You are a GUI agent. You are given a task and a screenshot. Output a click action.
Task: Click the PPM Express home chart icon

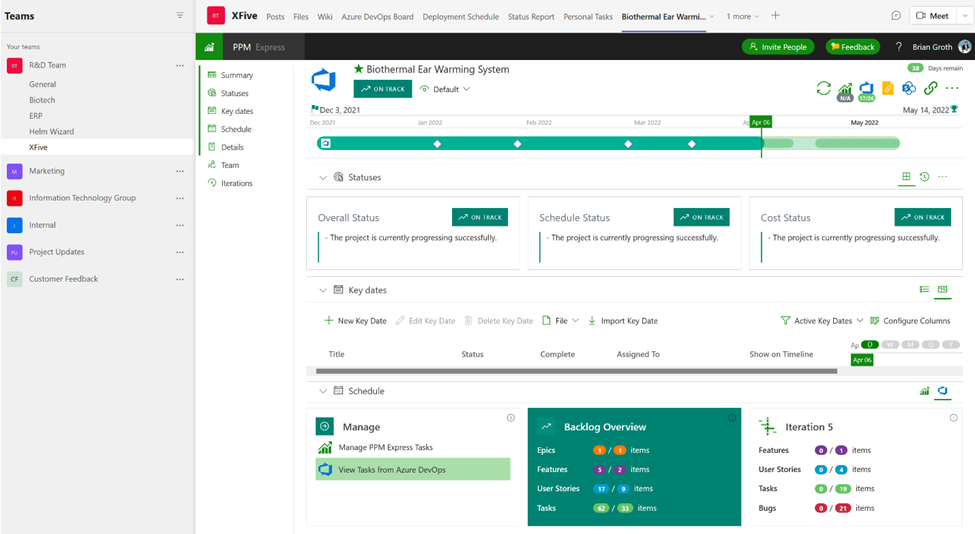click(210, 47)
